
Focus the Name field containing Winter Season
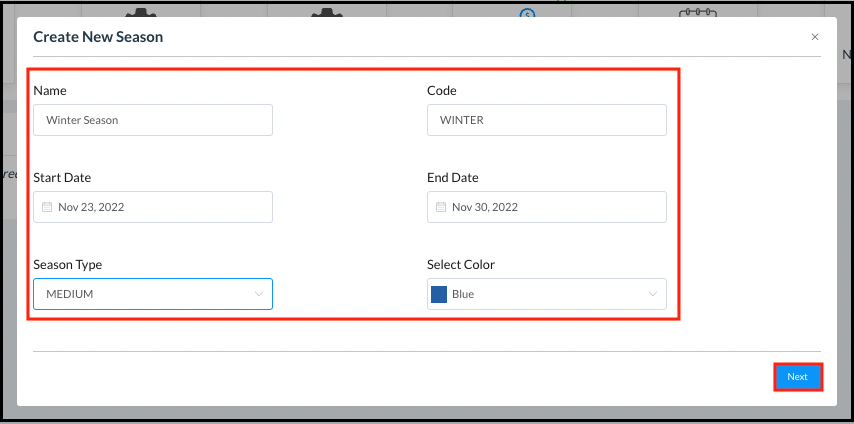point(152,120)
